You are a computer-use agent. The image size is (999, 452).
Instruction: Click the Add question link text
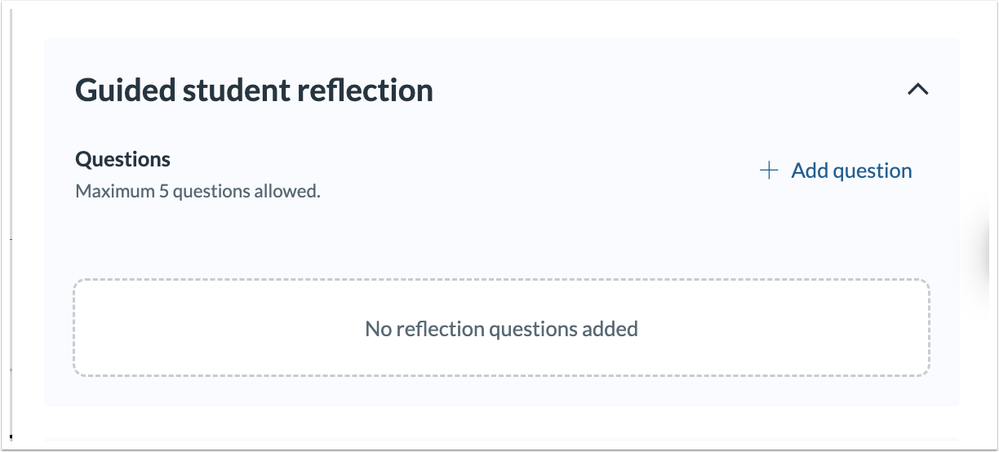[x=851, y=171]
